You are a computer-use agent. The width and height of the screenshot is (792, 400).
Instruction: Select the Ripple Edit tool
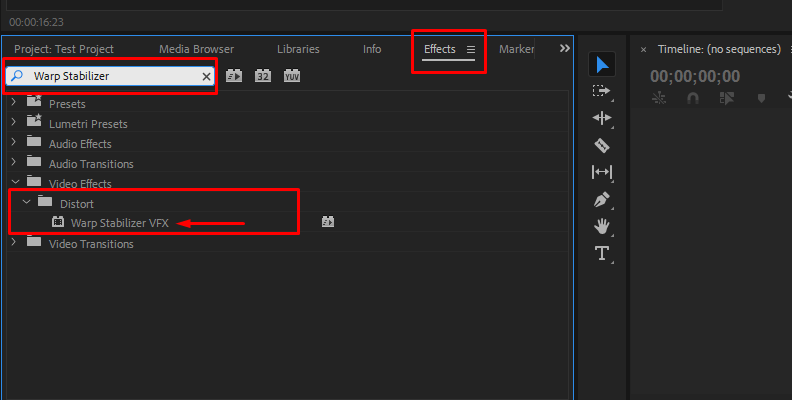coord(602,118)
